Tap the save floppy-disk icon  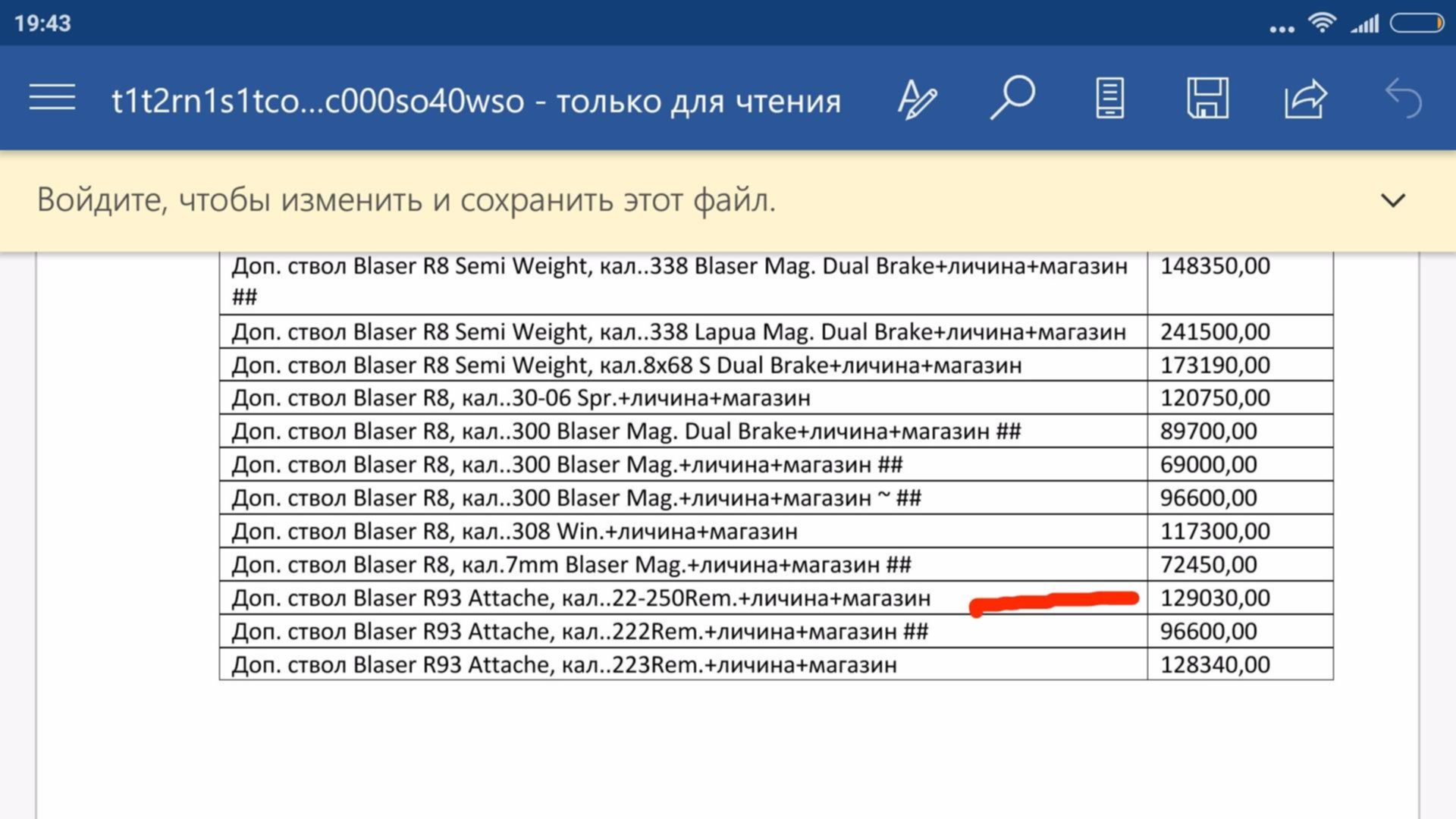pos(1207,98)
